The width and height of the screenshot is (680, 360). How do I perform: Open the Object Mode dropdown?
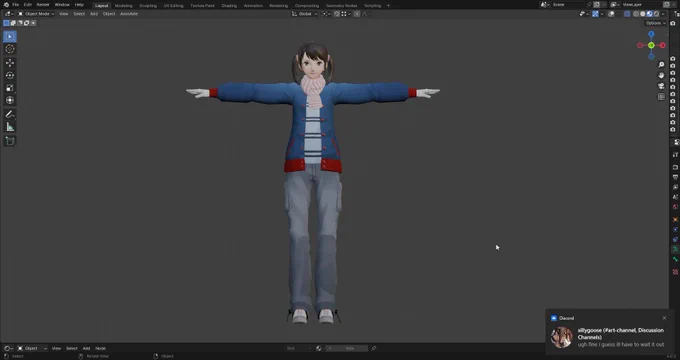click(36, 14)
